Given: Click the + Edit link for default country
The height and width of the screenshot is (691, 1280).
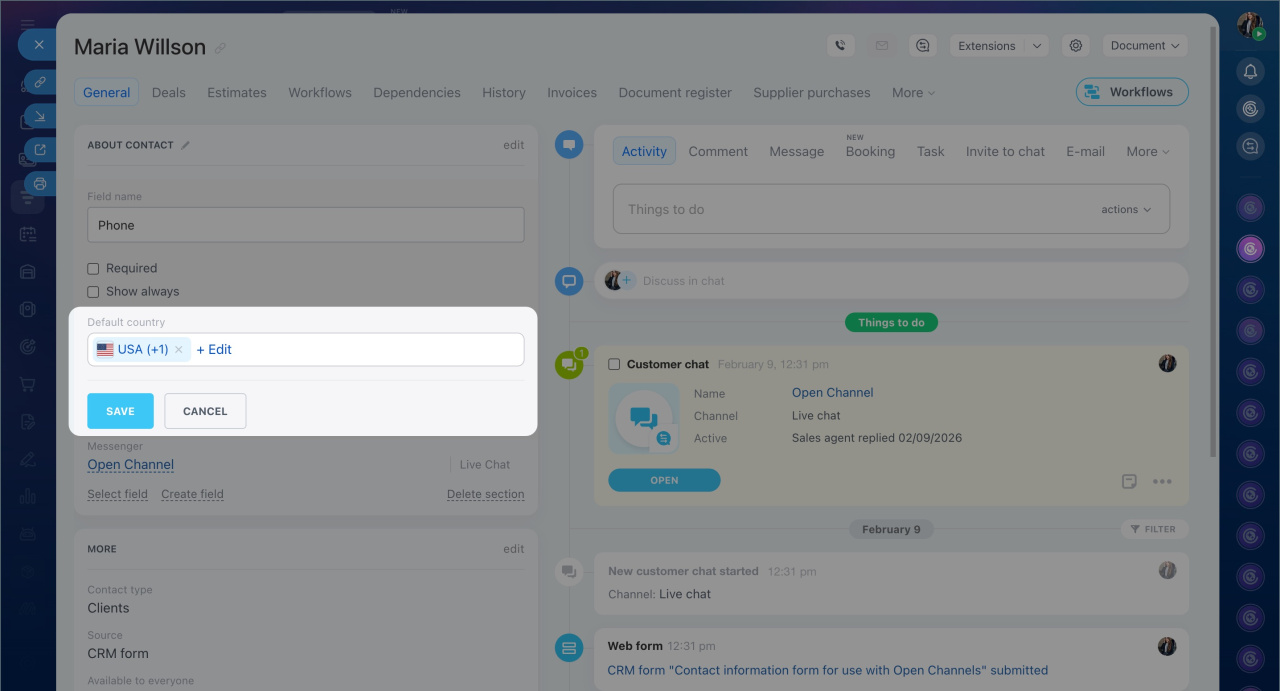Looking at the screenshot, I should pyautogui.click(x=214, y=350).
